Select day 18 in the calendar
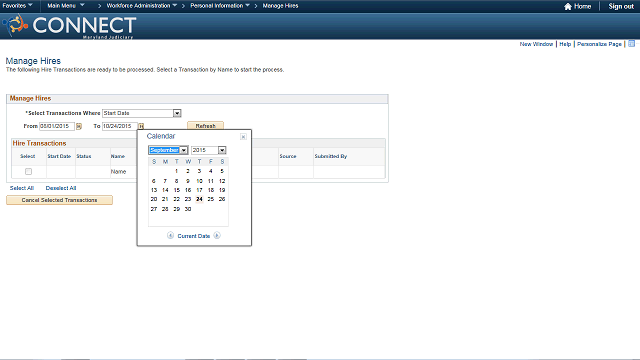The image size is (640, 360). tap(211, 190)
